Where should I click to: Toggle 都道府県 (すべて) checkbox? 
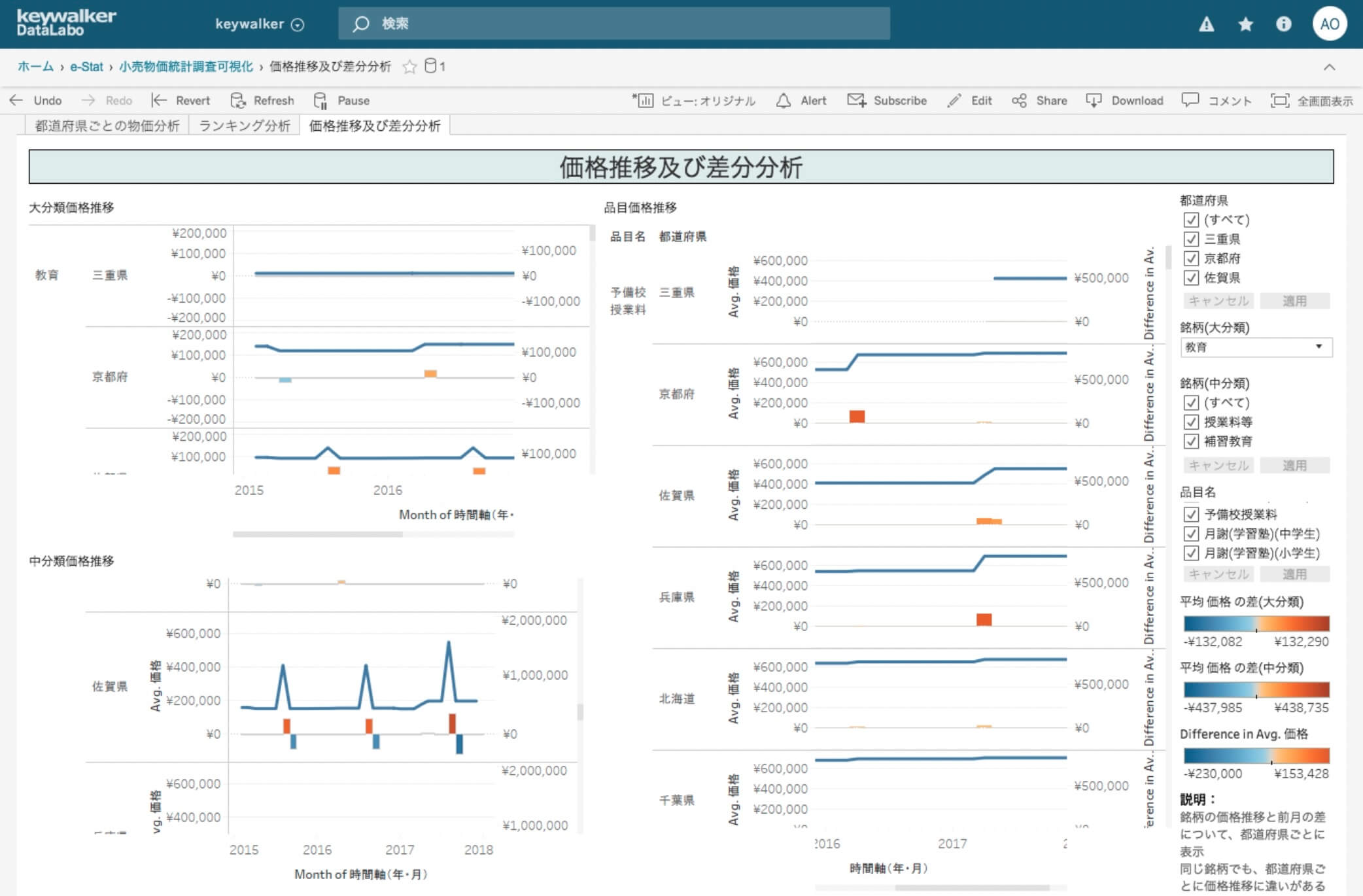coord(1191,220)
